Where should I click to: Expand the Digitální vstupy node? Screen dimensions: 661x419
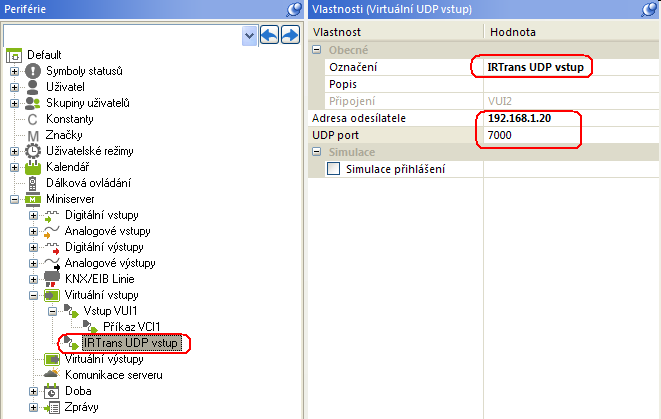point(33,215)
